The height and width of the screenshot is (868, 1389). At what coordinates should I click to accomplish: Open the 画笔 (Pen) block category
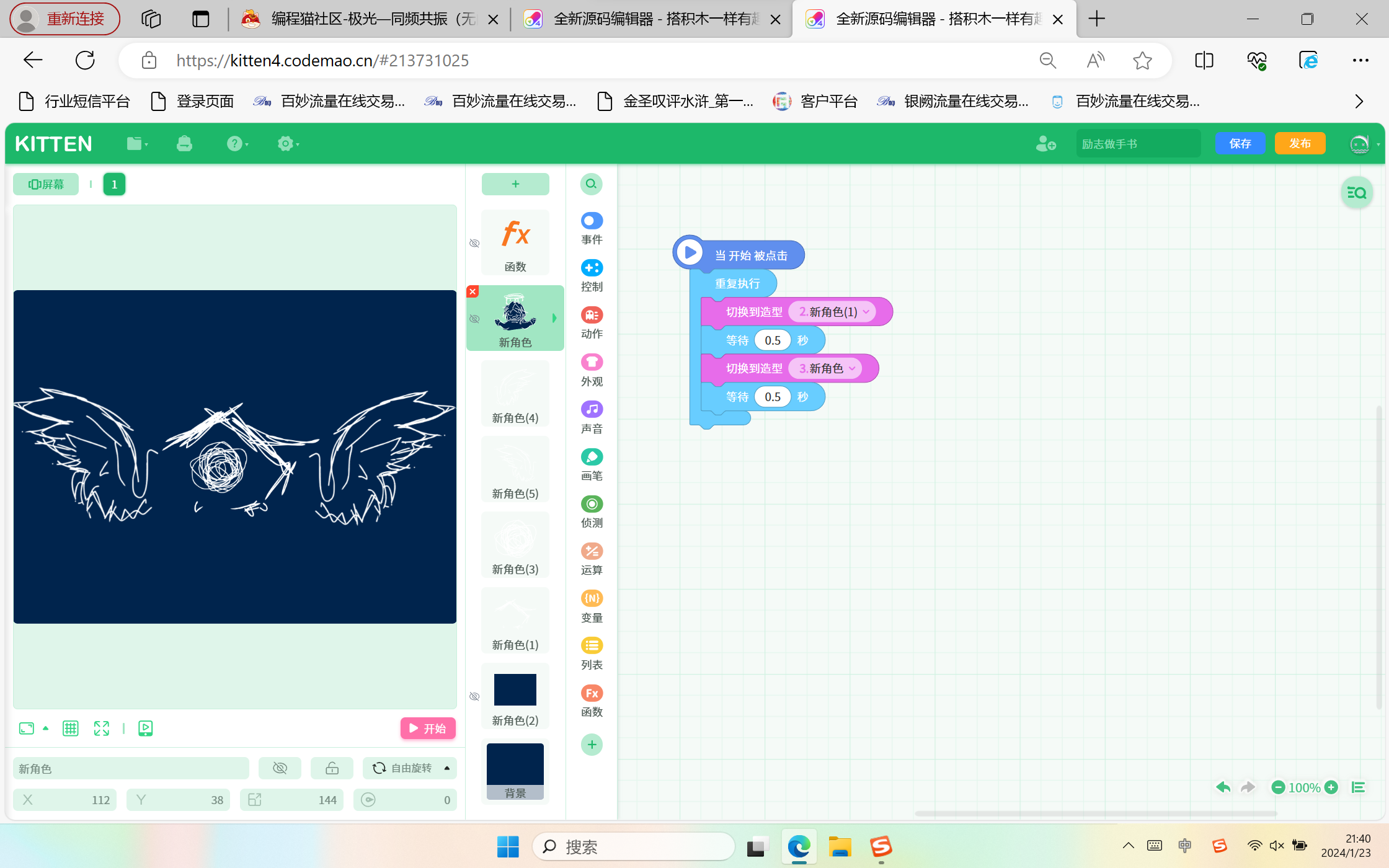(x=592, y=465)
